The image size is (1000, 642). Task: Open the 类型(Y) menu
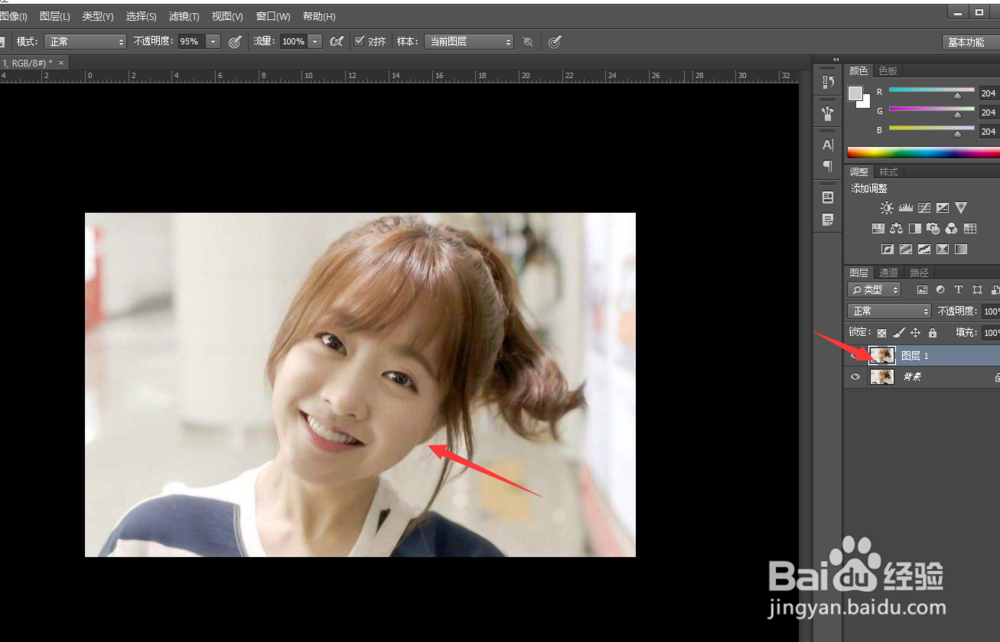98,17
